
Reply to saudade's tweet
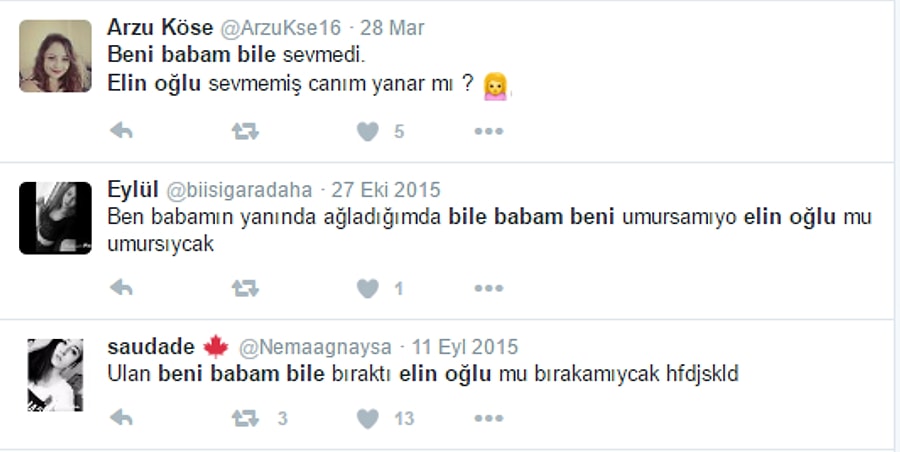click(x=121, y=418)
